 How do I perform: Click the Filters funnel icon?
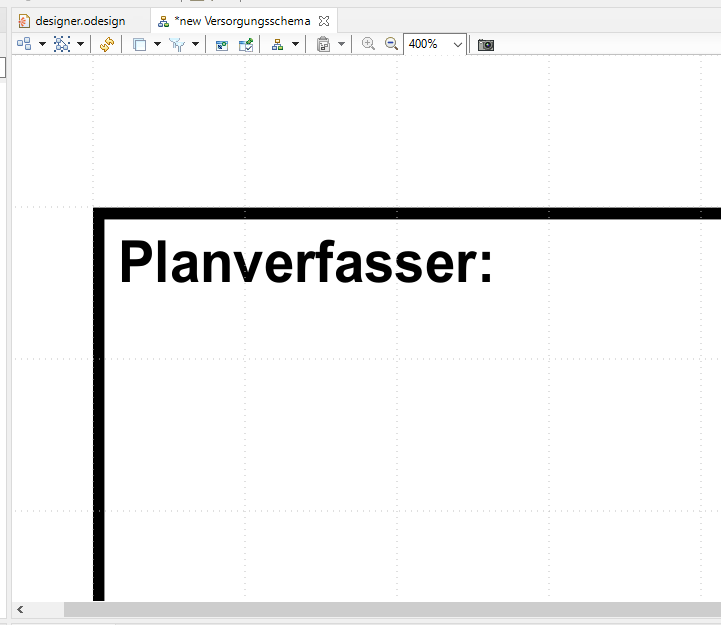coord(177,45)
